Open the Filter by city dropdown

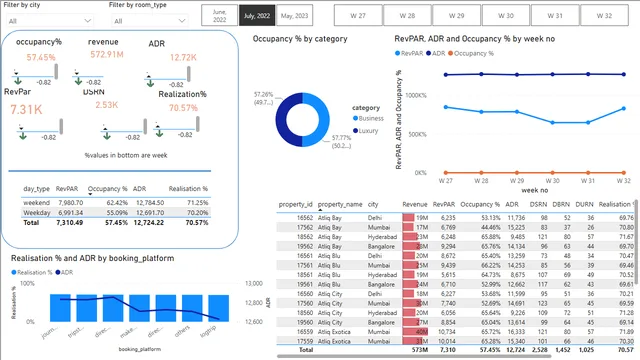pyautogui.click(x=50, y=20)
